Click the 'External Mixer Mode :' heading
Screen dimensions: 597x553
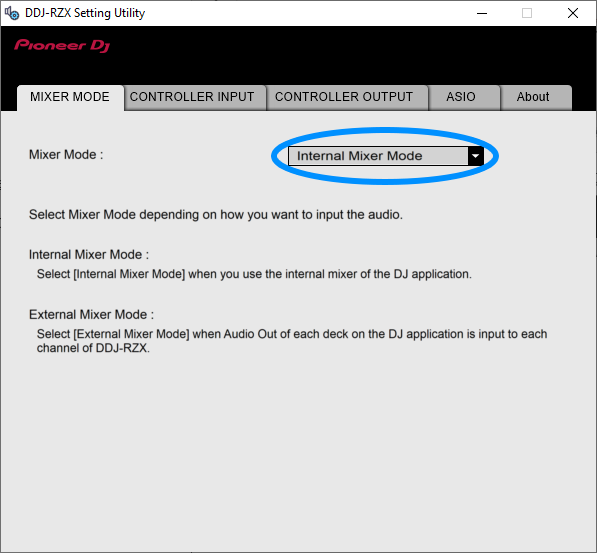pos(92,315)
